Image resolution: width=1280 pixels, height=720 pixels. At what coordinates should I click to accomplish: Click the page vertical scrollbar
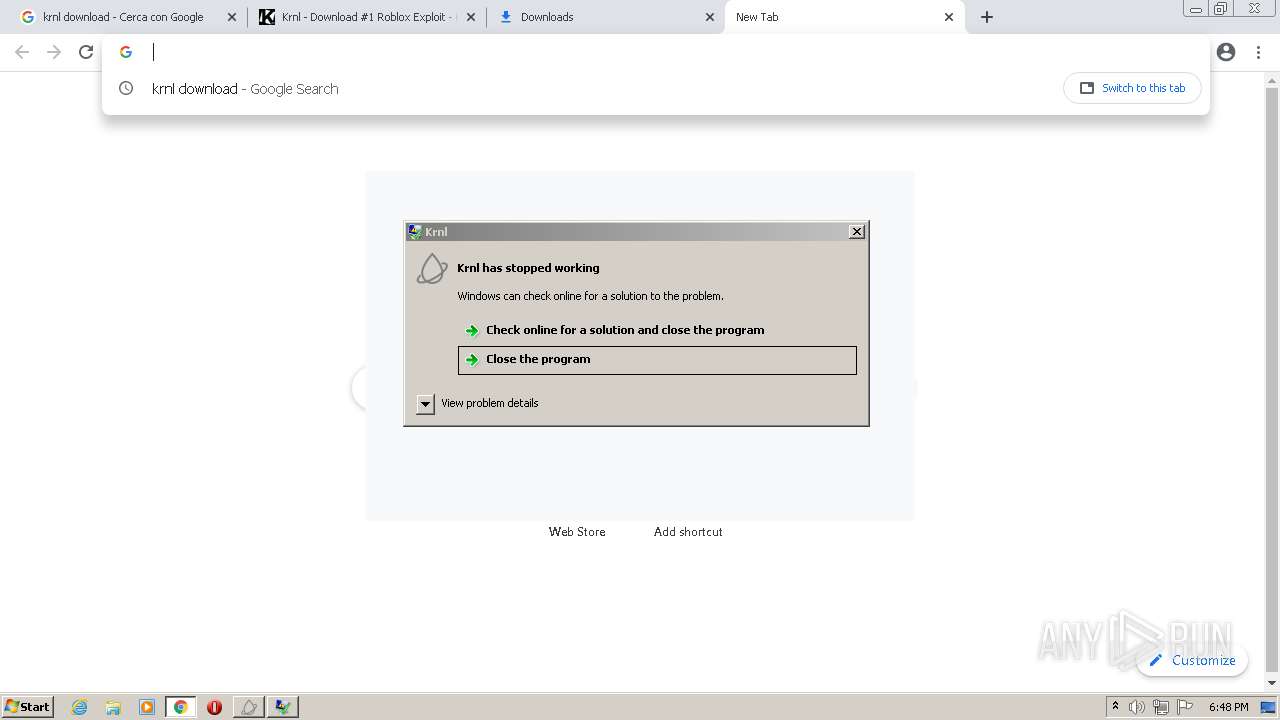(x=1272, y=381)
